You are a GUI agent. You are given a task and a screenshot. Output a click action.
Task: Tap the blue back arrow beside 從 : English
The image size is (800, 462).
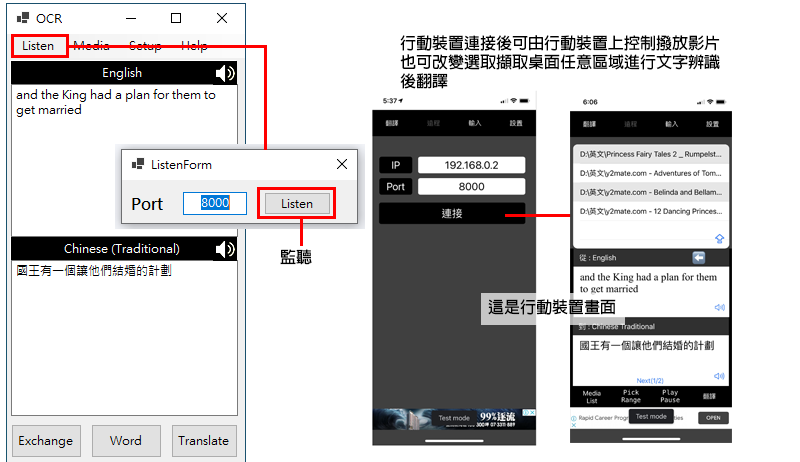(x=698, y=258)
